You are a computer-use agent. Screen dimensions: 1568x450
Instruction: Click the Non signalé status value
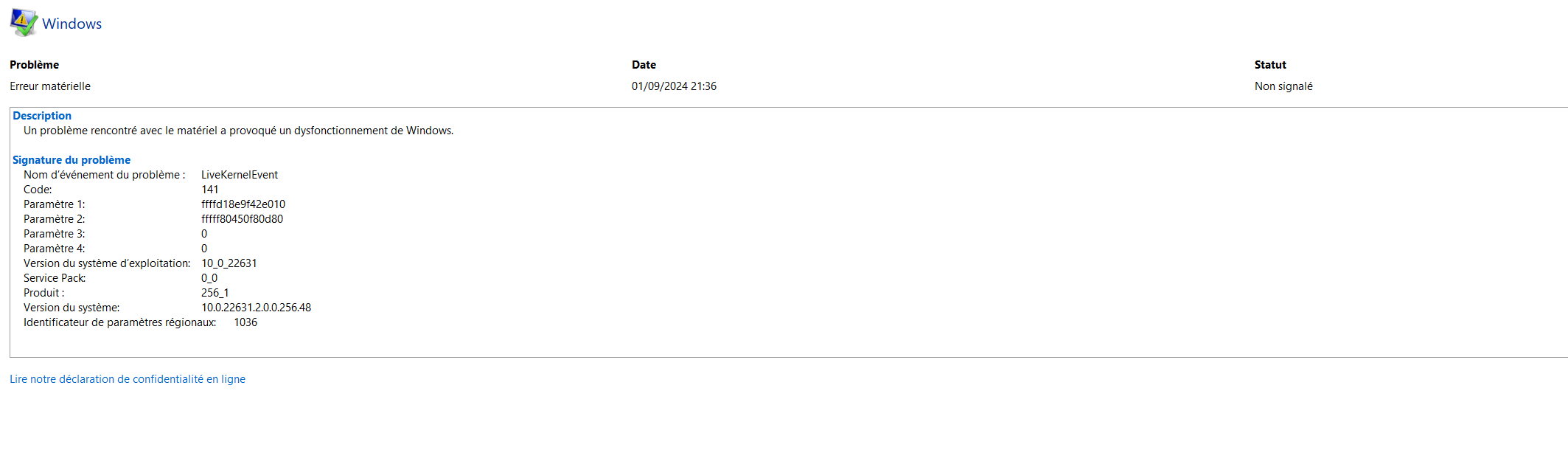coord(1283,86)
